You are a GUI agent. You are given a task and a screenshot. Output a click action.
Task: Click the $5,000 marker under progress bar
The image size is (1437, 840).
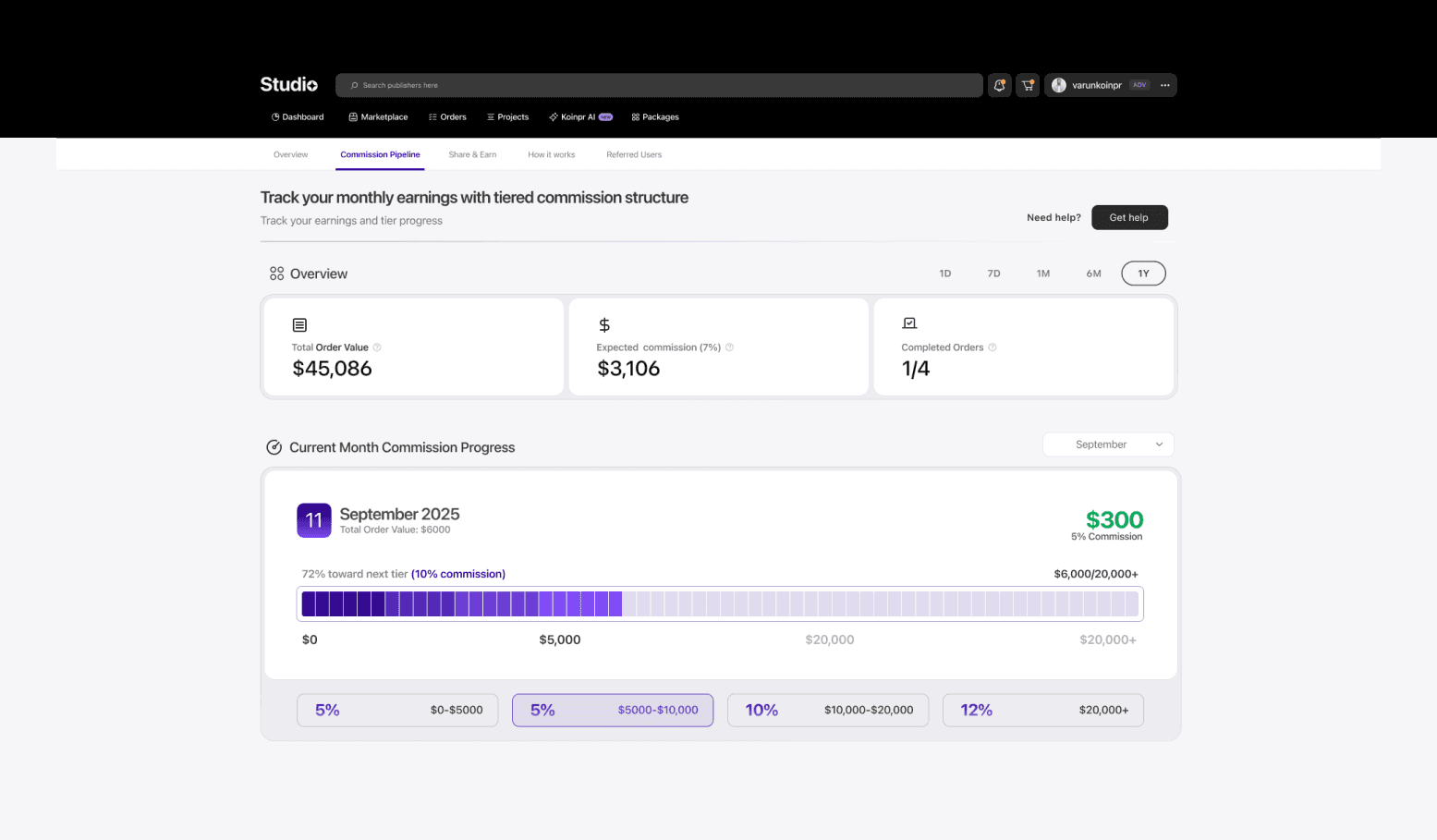pos(560,639)
